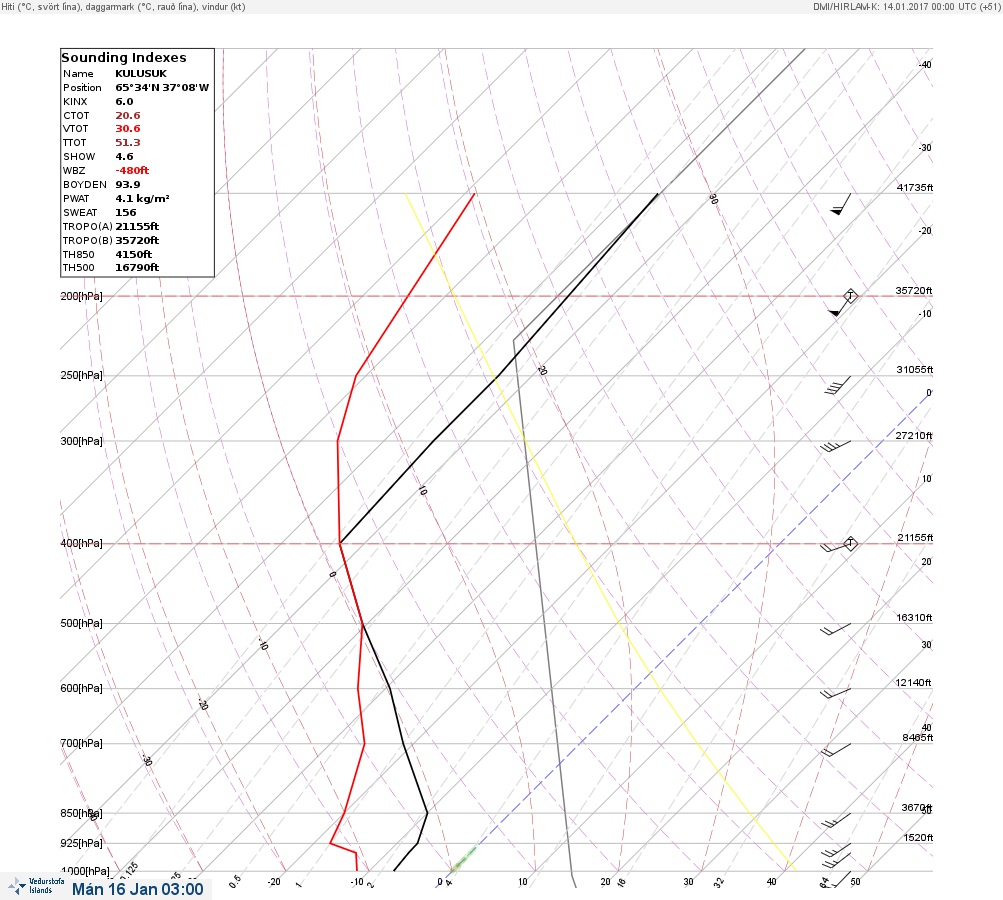Click the BOYDEN value 93.9
Screen dimensions: 1003x900
(127, 185)
